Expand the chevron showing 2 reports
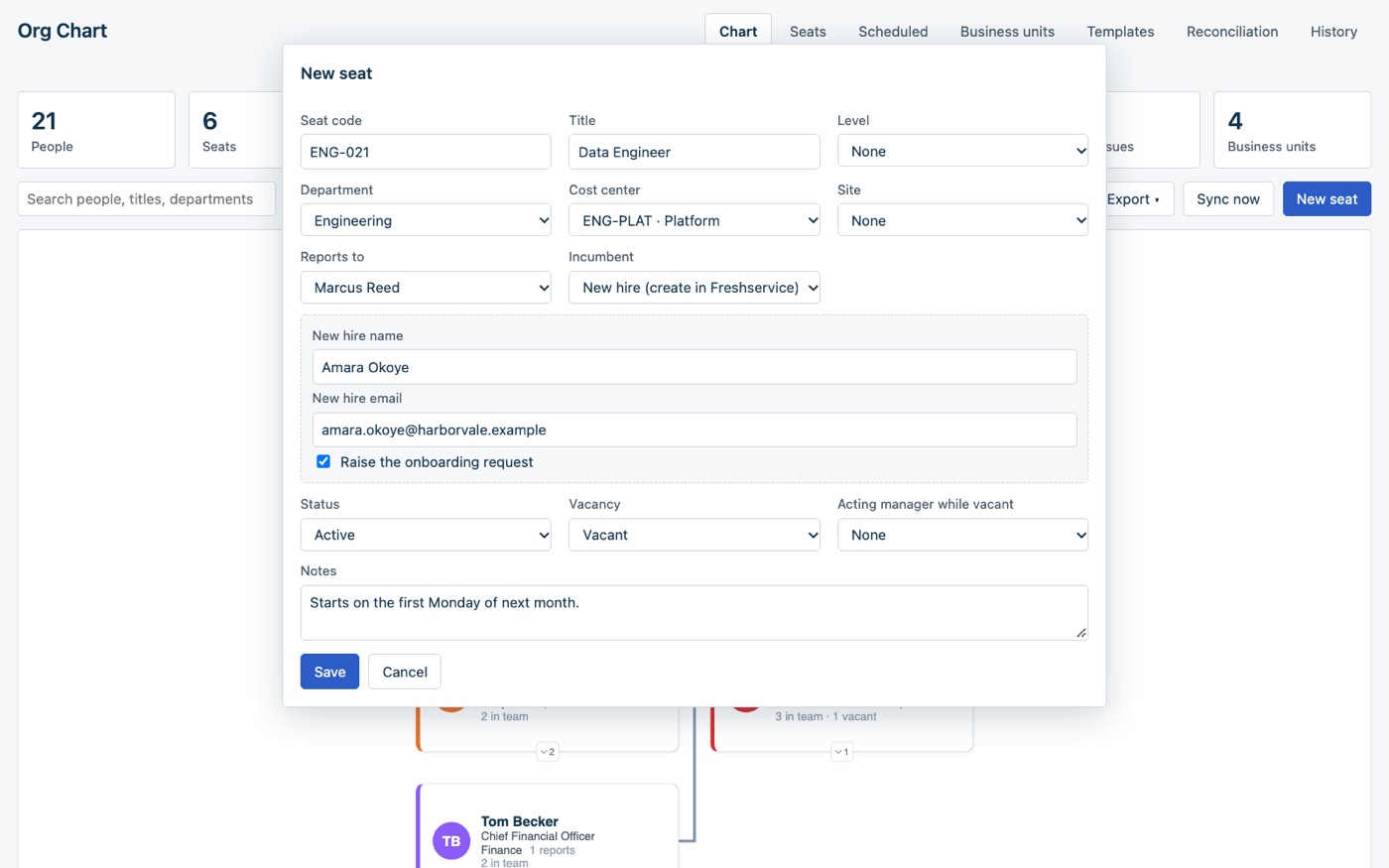This screenshot has width=1389, height=868. (548, 752)
